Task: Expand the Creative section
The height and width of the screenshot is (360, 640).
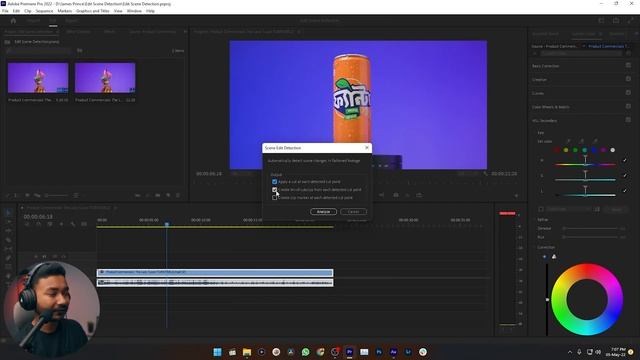Action: tap(539, 80)
